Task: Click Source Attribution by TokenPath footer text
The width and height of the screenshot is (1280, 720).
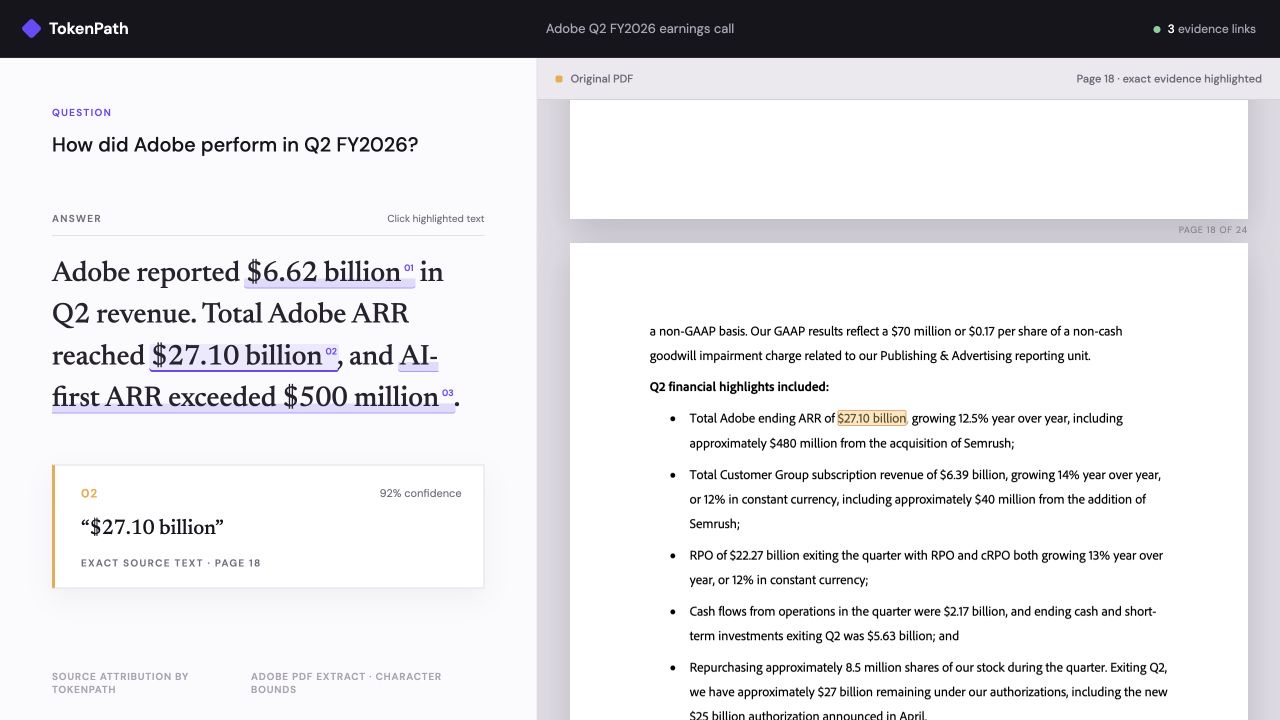Action: pos(120,683)
